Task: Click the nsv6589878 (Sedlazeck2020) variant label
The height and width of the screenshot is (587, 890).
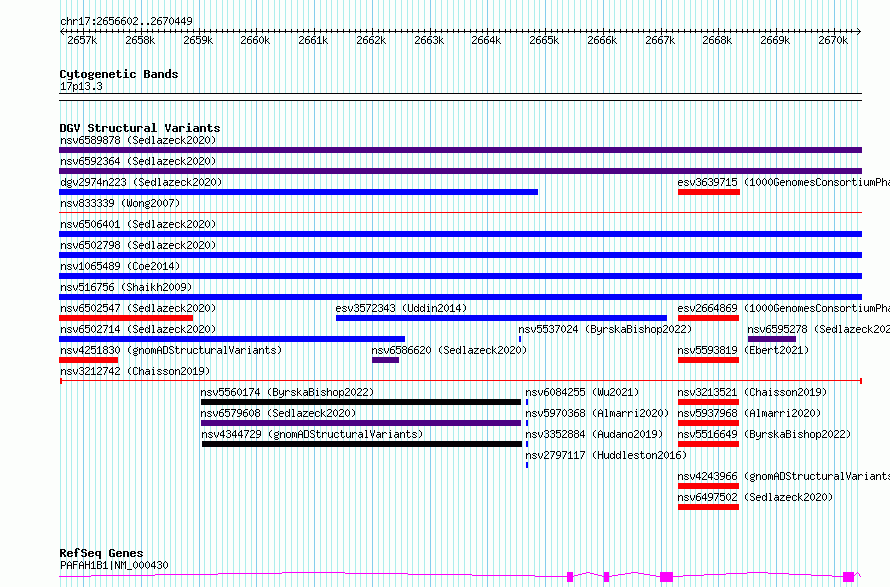Action: tap(138, 140)
